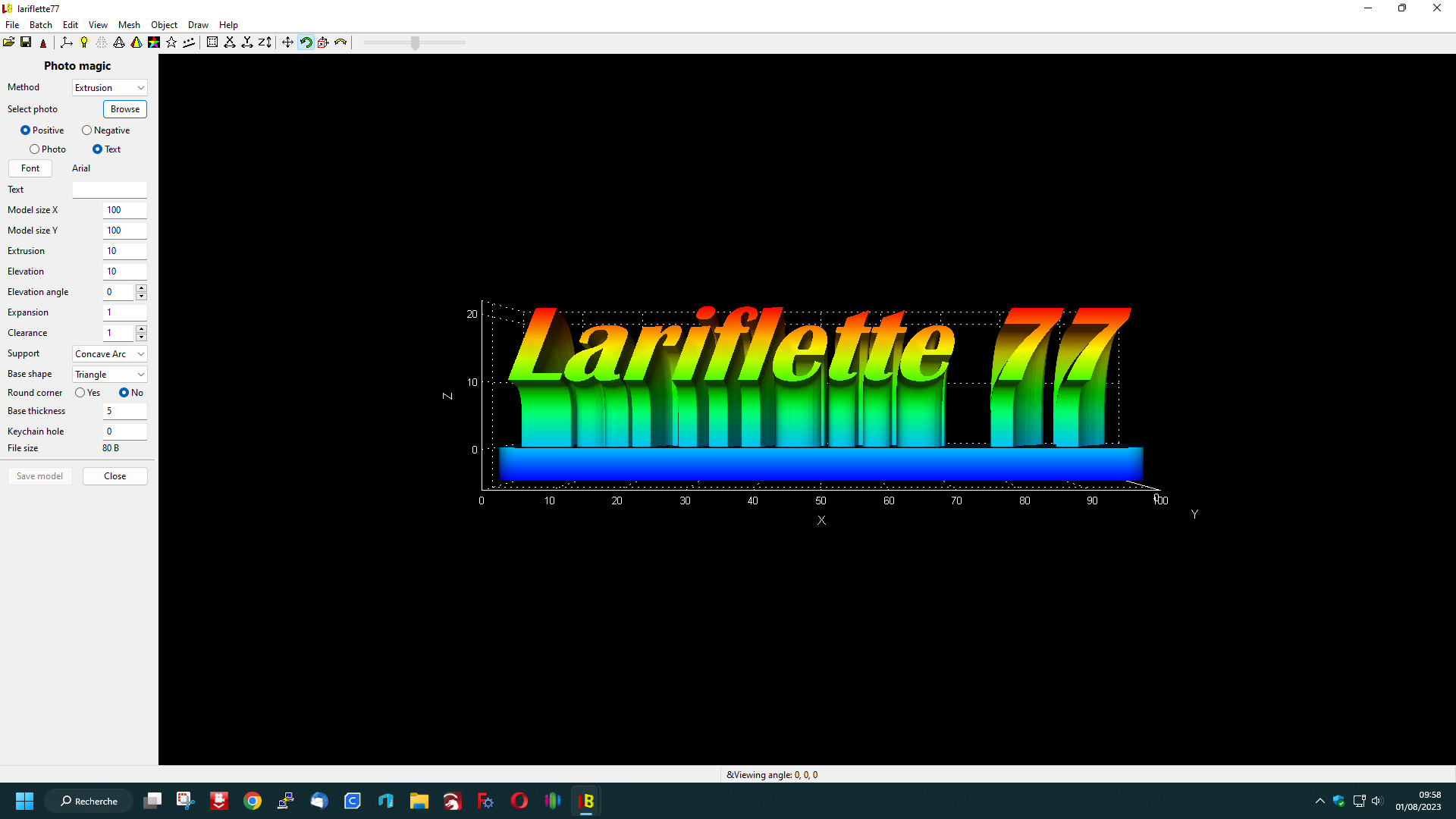Click the open file folder icon
The width and height of the screenshot is (1456, 819).
8,42
